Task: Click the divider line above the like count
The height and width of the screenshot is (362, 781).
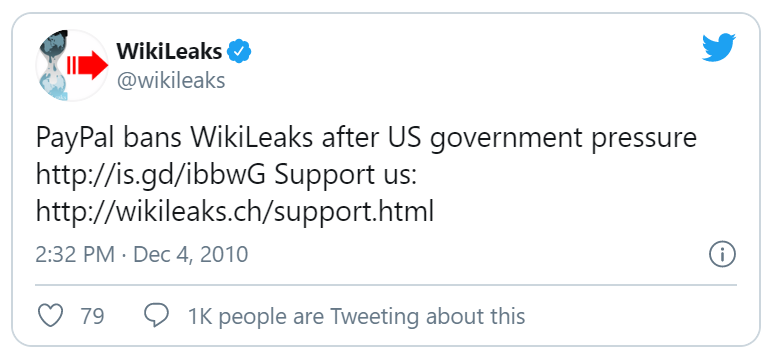Action: 386,285
